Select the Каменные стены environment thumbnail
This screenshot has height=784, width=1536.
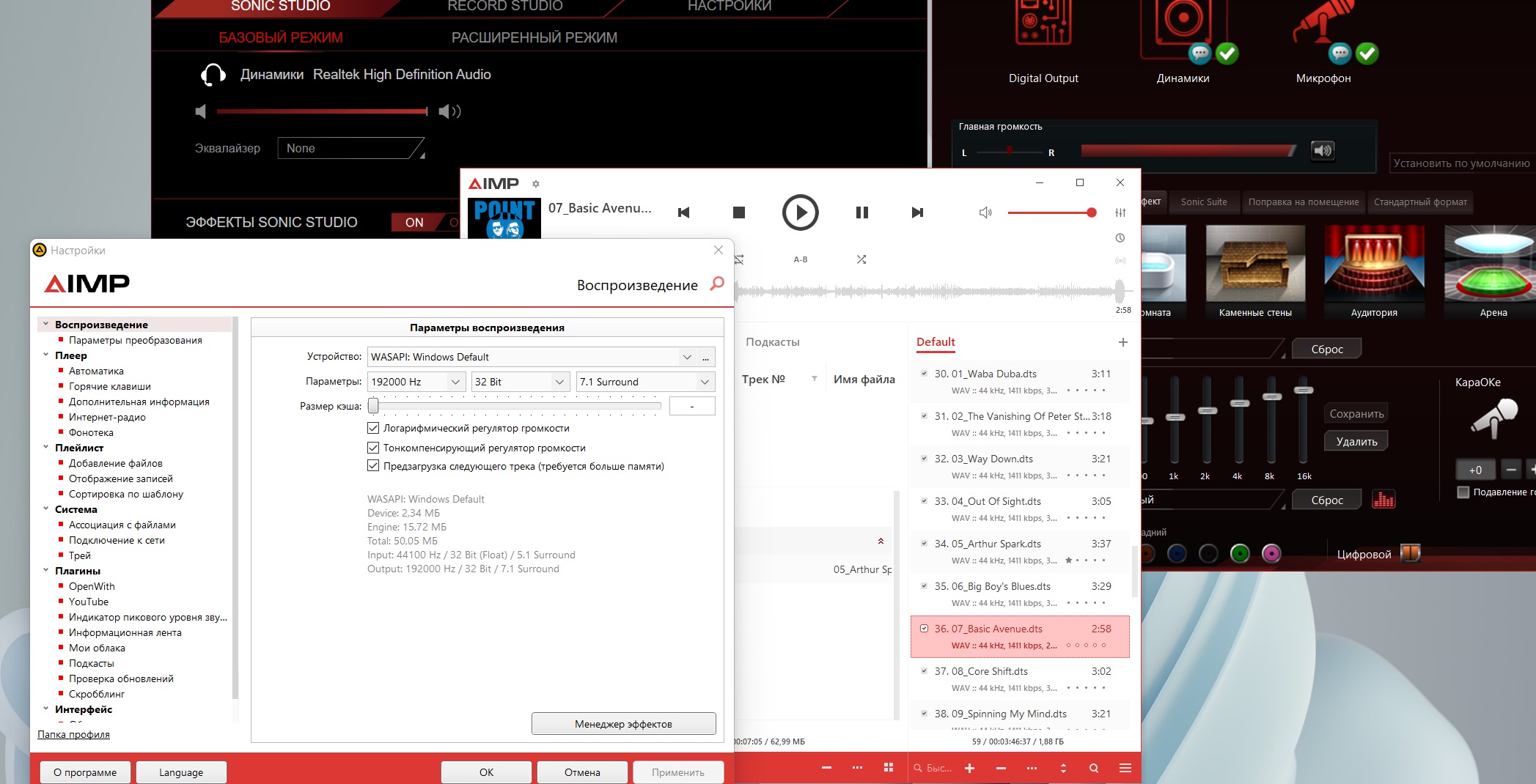[x=1255, y=272]
